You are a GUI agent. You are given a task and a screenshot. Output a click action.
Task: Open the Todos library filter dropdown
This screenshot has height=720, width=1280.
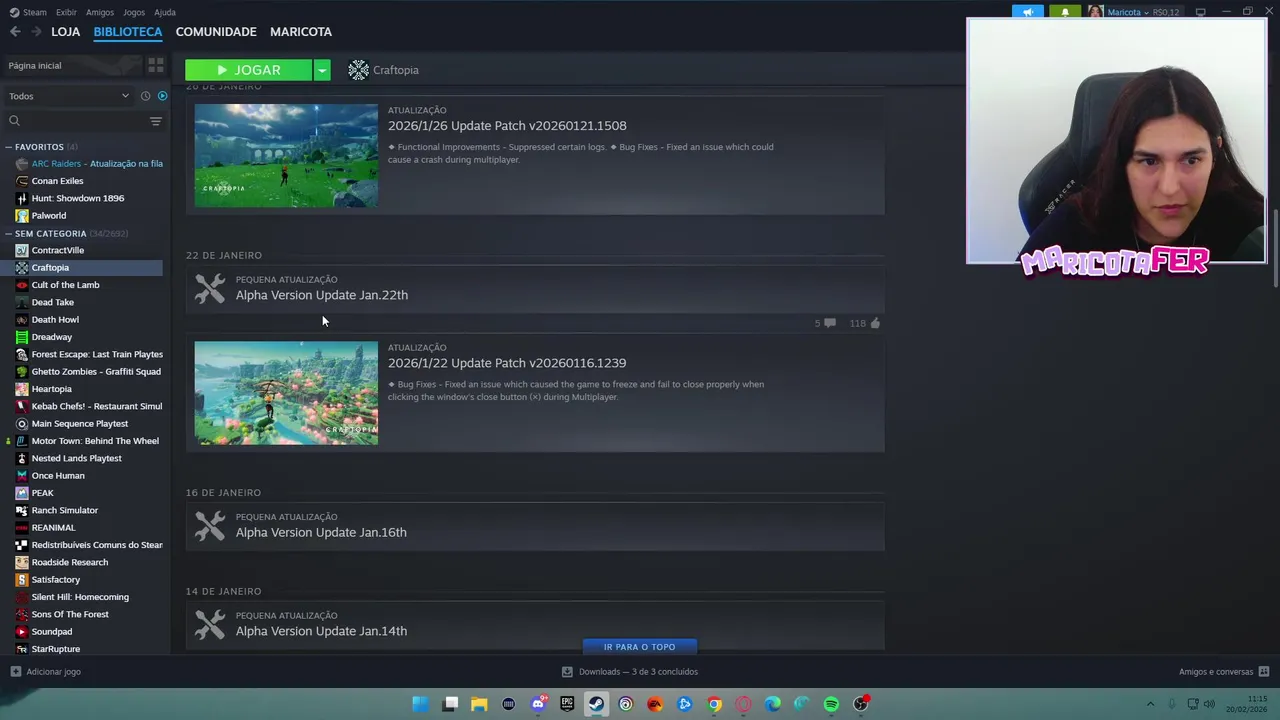[68, 96]
